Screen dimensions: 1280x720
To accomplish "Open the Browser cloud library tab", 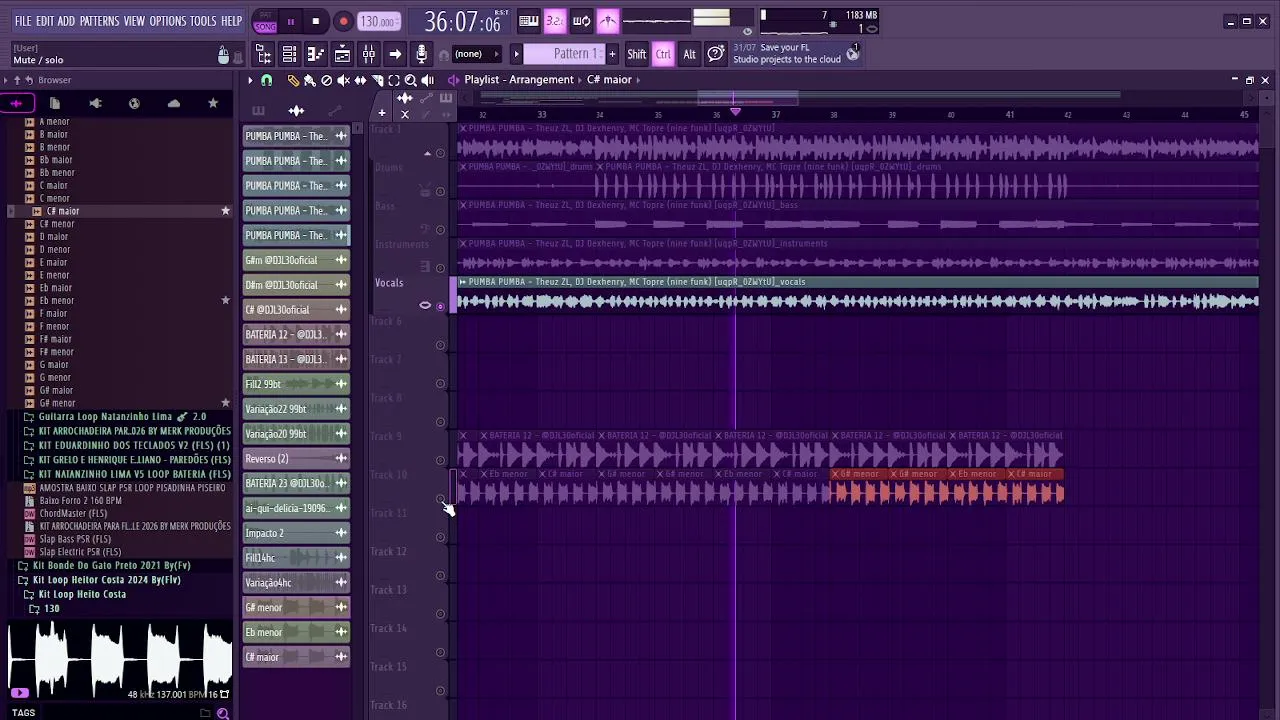I will coord(174,103).
